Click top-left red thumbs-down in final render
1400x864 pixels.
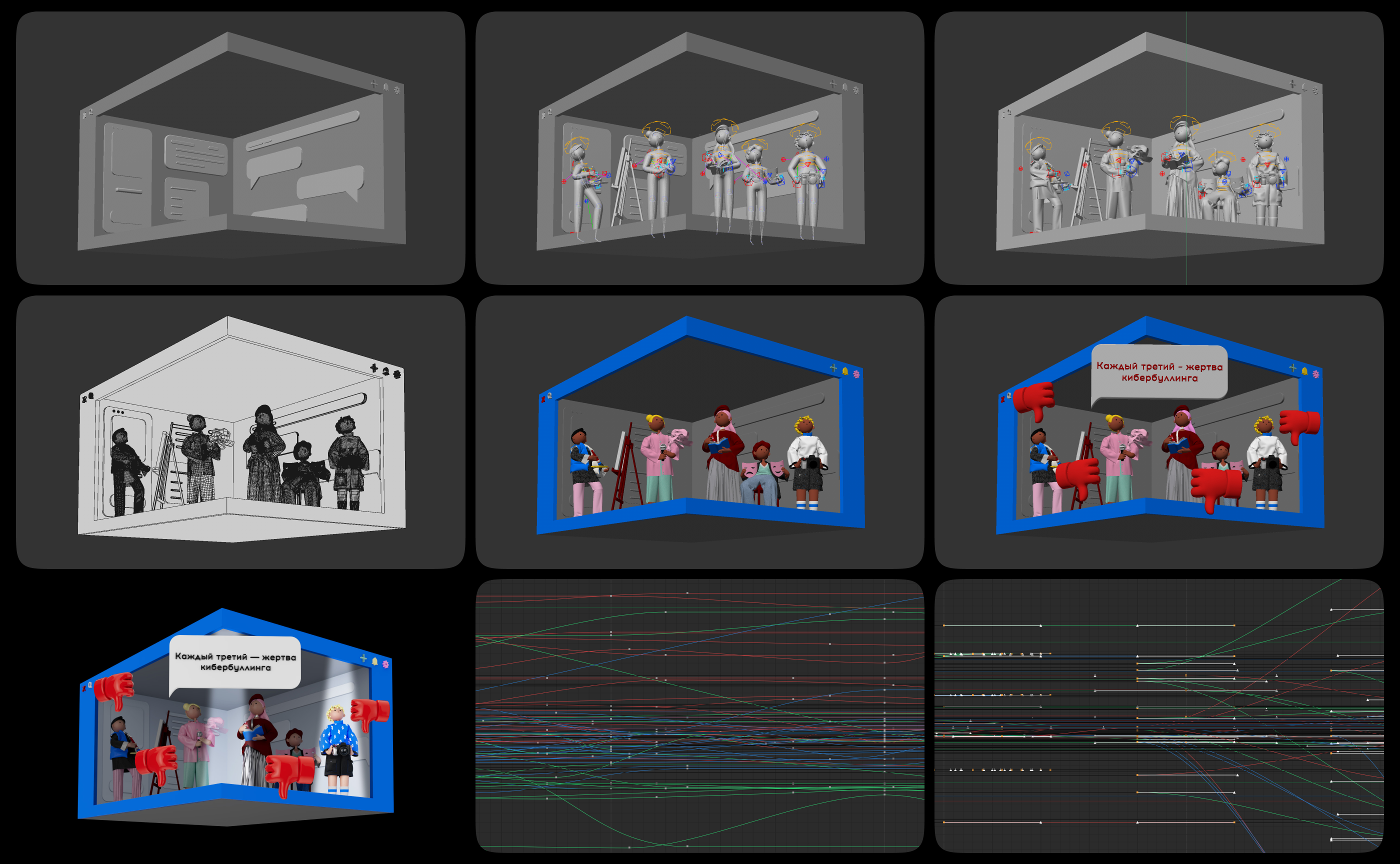114,688
